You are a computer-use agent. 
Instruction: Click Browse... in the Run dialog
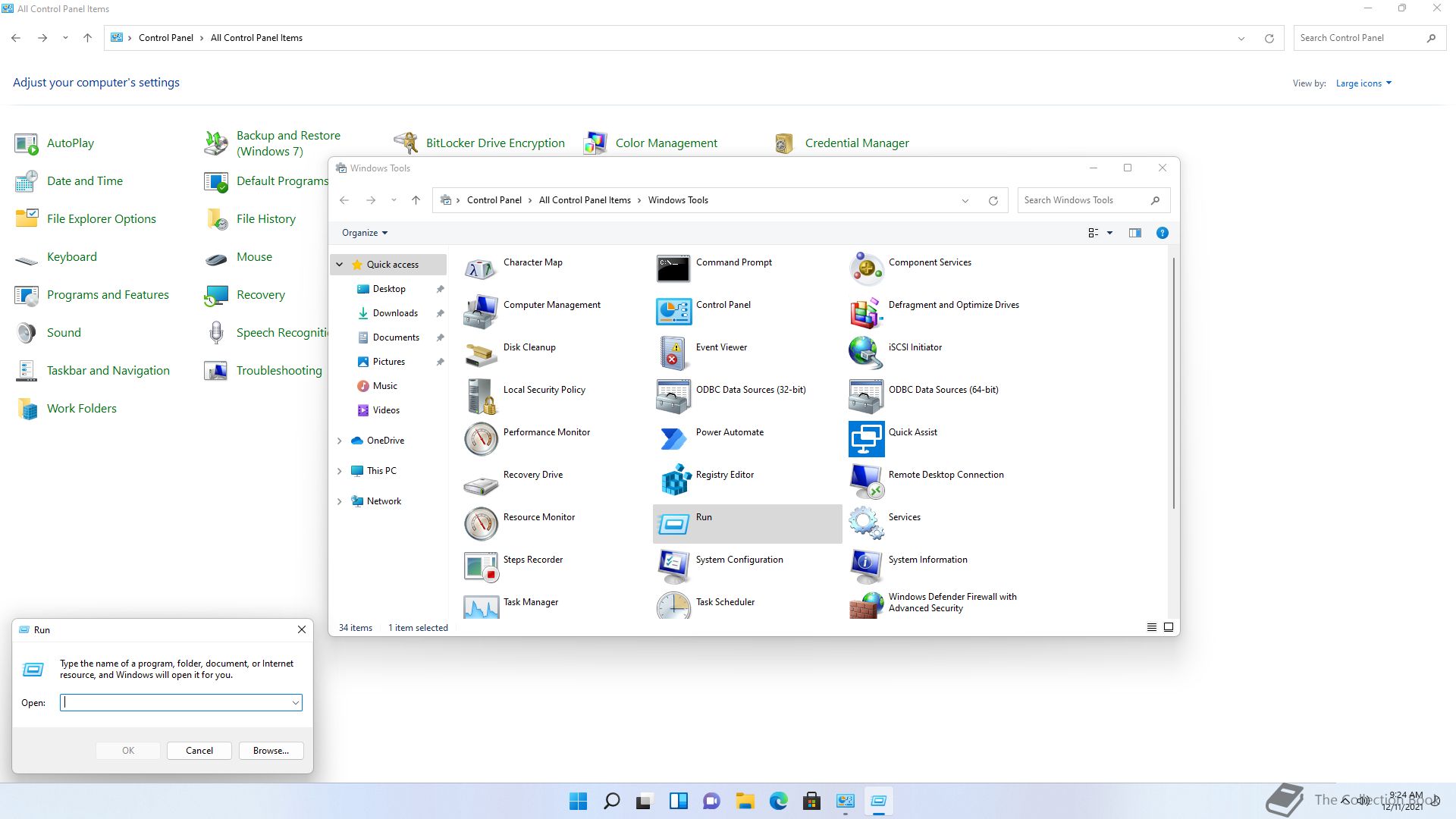click(271, 751)
